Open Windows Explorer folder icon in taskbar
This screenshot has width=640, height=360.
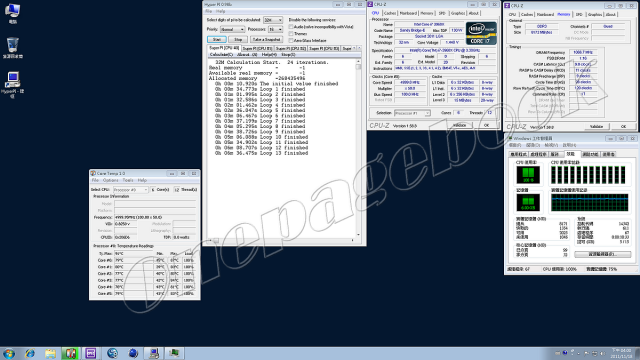50,353
